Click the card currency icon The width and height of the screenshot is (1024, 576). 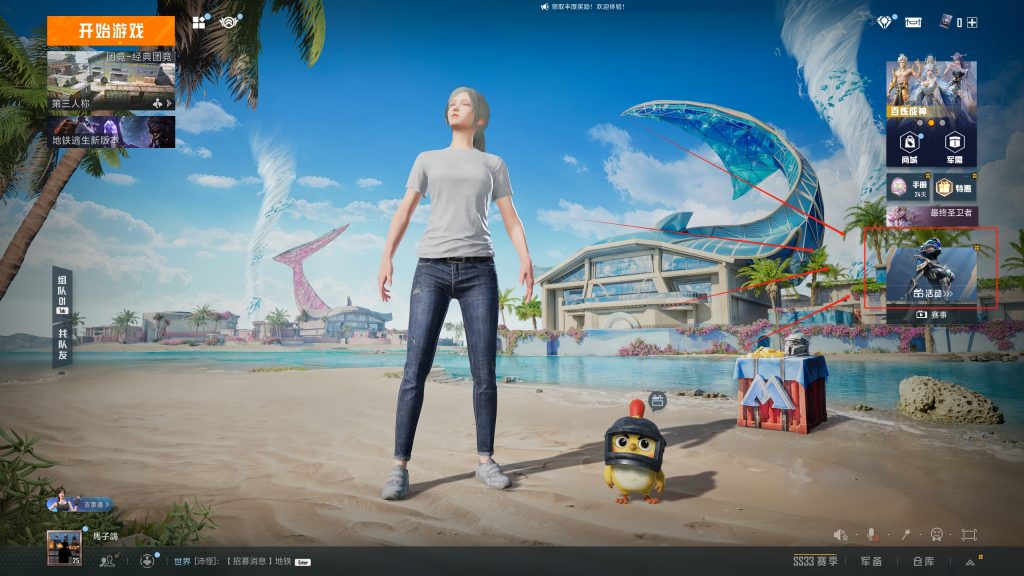point(945,22)
